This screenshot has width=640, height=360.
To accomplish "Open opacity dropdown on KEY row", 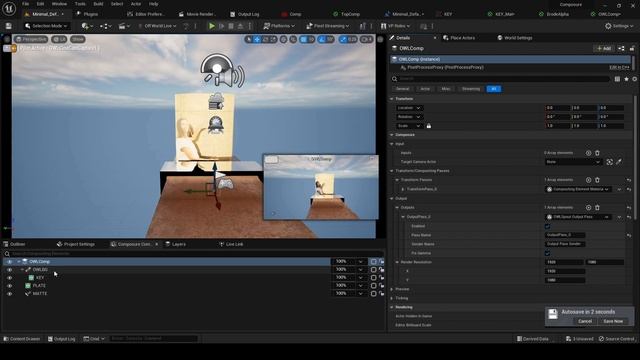I will [361, 278].
